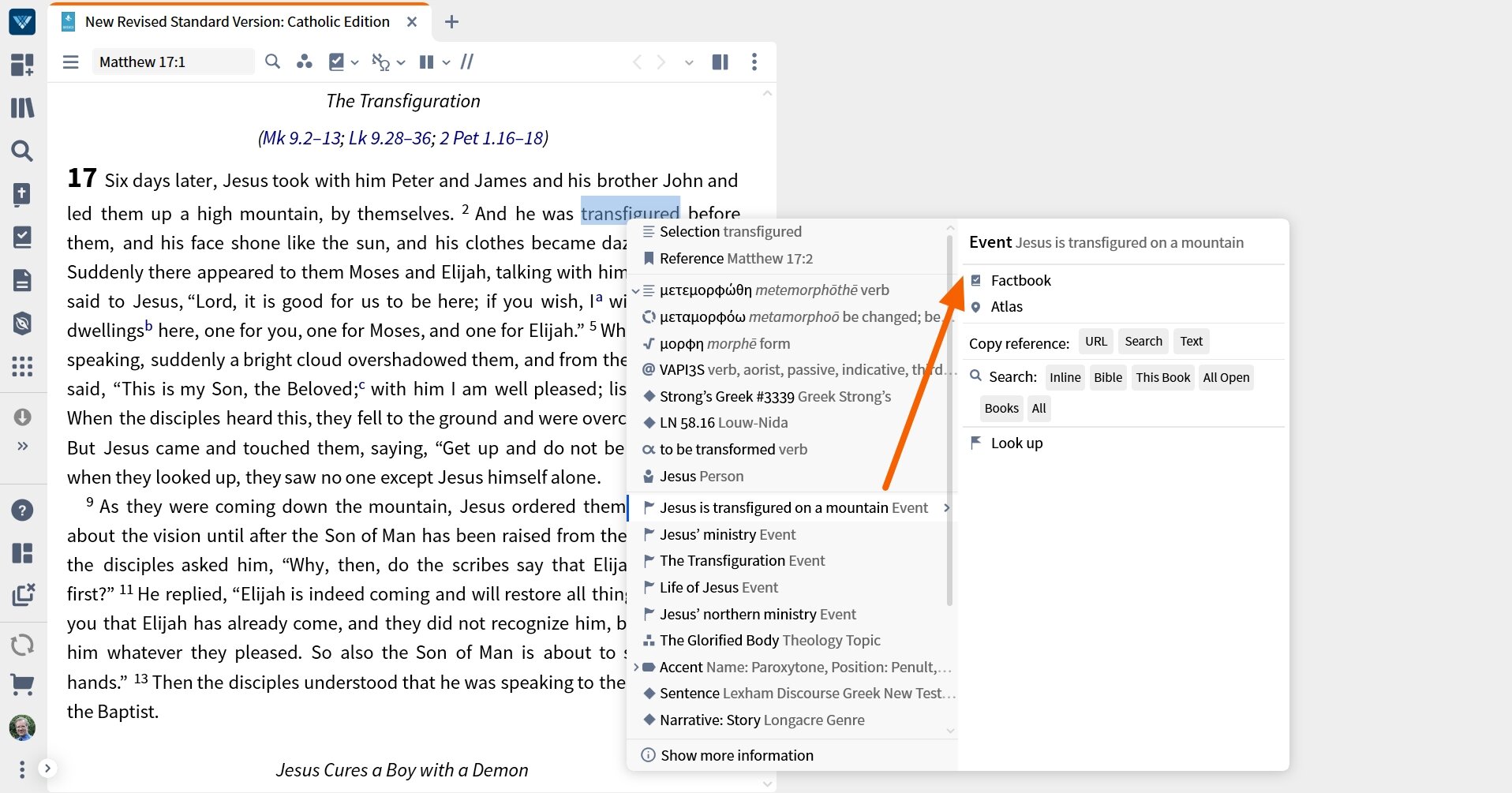Open Atlas for the event
Screen dimensions: 1512x793
pos(1006,306)
